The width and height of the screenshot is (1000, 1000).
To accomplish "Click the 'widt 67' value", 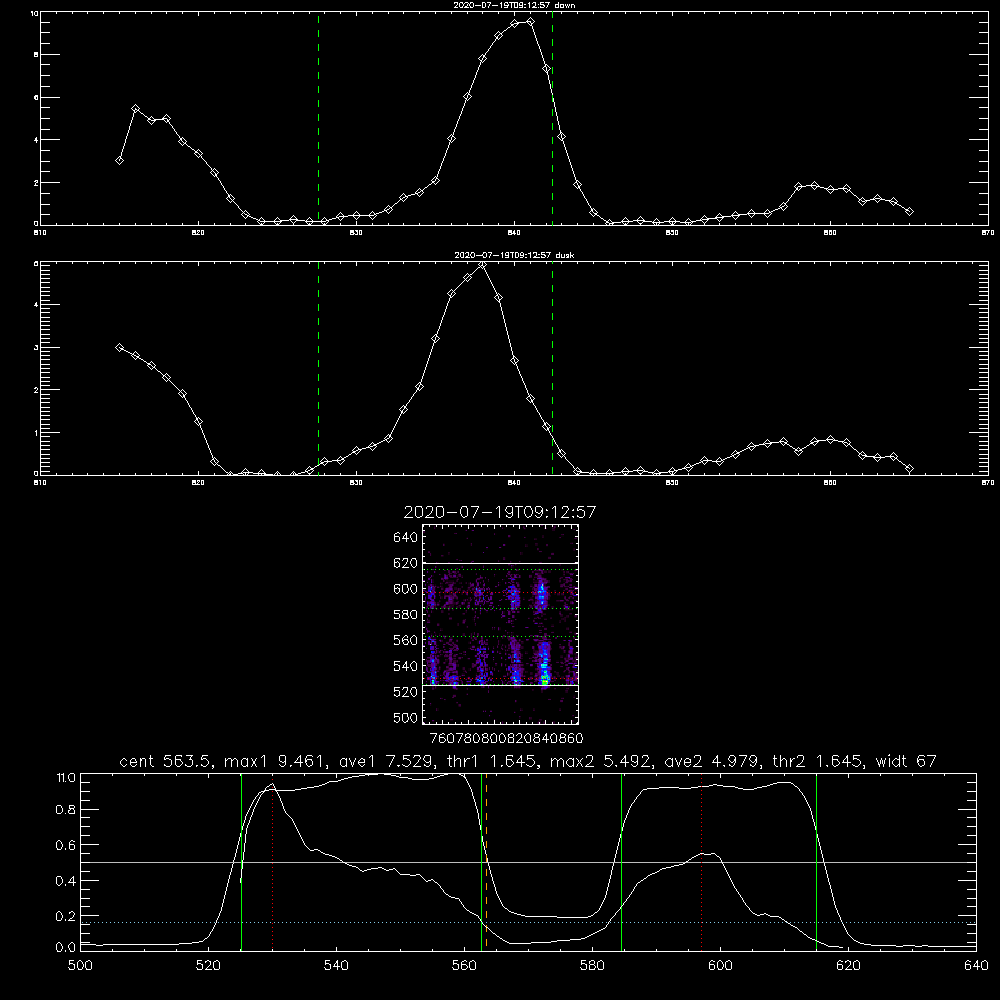I will (906, 761).
